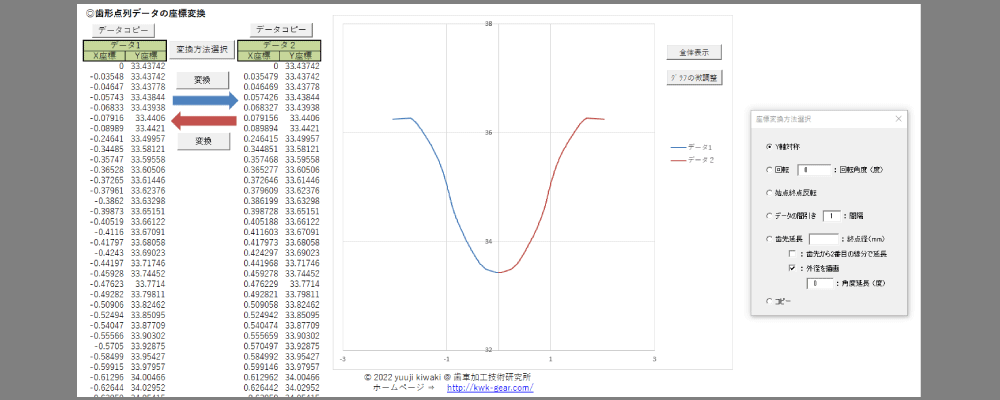The image size is (1000, 400).
Task: Click the 全体表示 button
Action: coord(694,52)
